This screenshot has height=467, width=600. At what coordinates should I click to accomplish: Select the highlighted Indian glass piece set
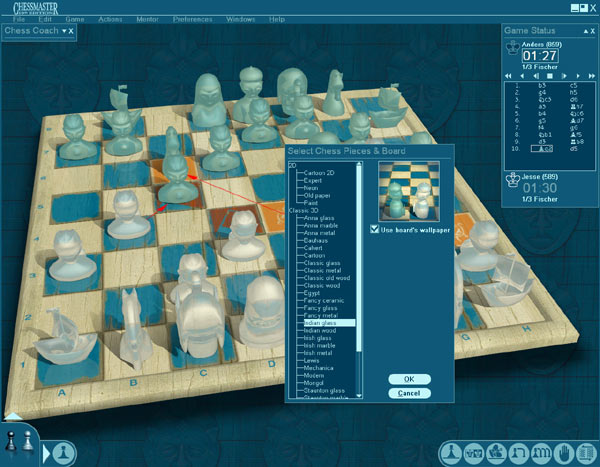pyautogui.click(x=329, y=323)
